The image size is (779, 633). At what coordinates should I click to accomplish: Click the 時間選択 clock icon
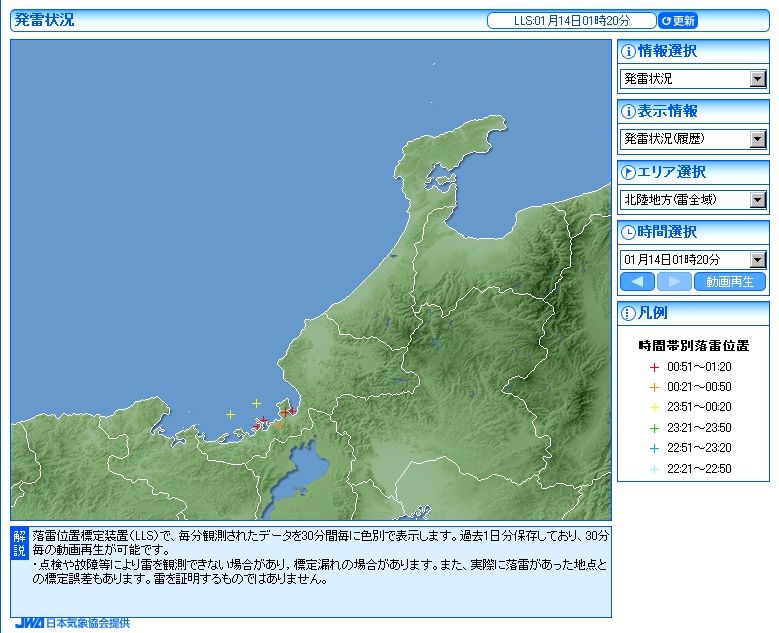click(628, 233)
